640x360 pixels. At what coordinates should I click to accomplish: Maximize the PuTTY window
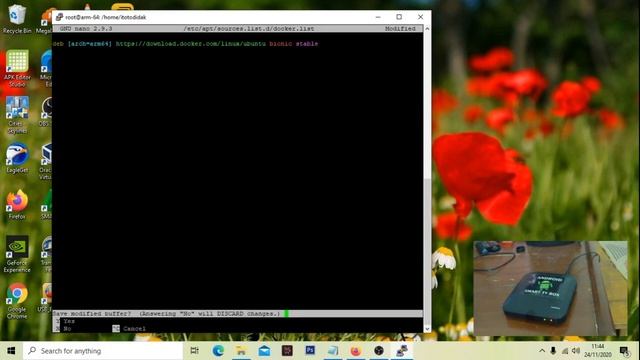click(x=399, y=17)
